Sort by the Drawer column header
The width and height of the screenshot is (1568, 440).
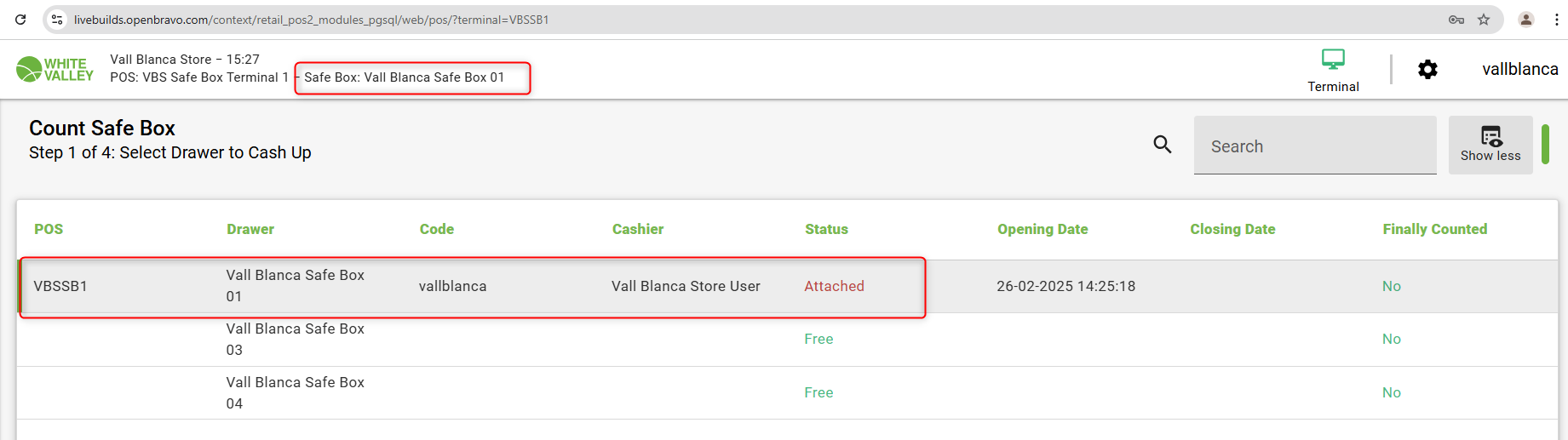(x=250, y=229)
